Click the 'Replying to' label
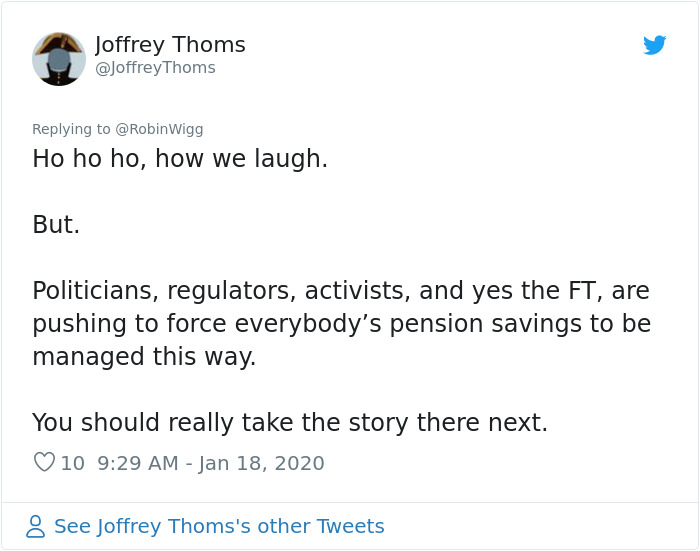This screenshot has height=551, width=700. 72,129
